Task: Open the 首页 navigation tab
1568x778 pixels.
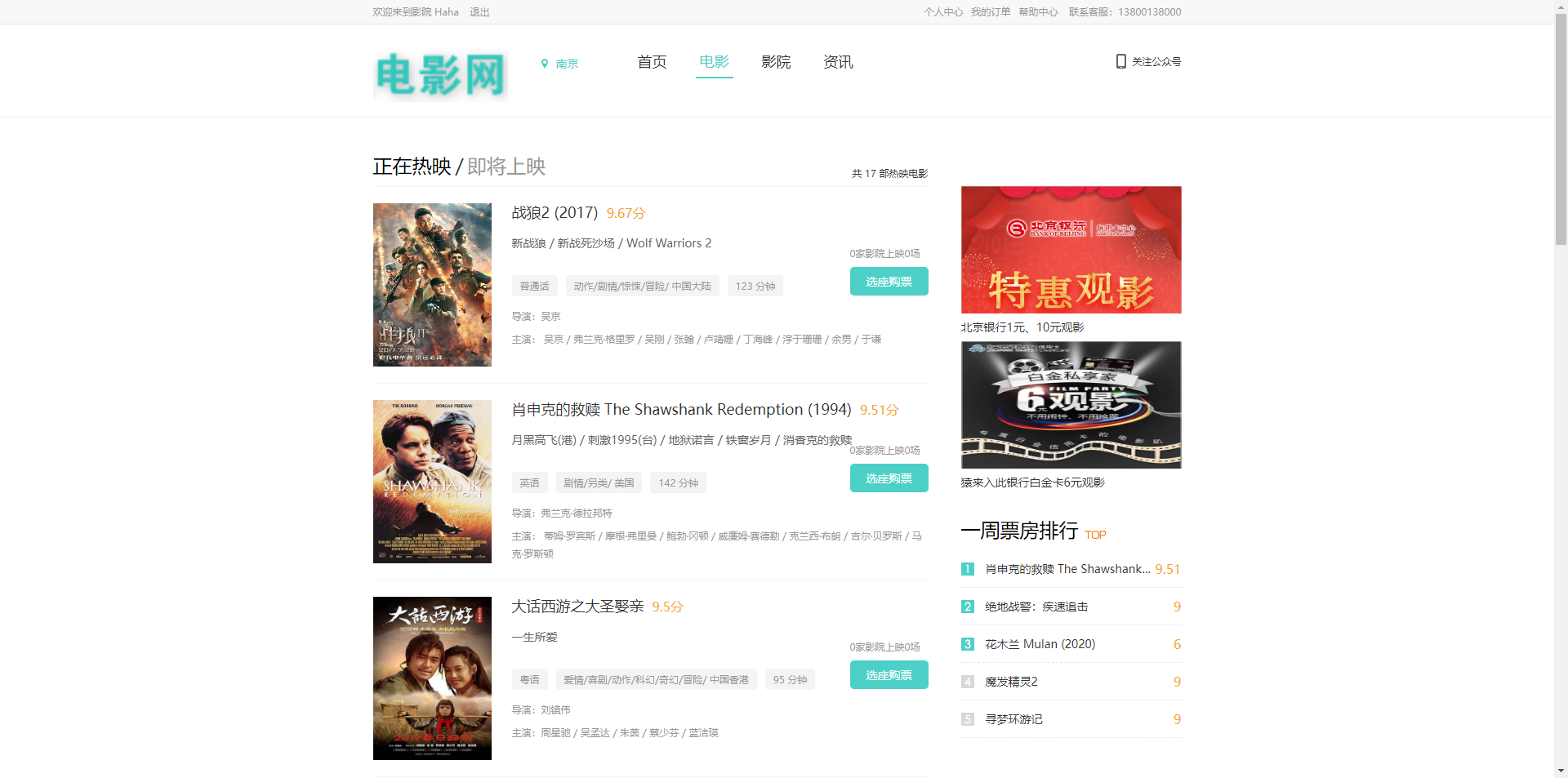Action: click(x=652, y=62)
